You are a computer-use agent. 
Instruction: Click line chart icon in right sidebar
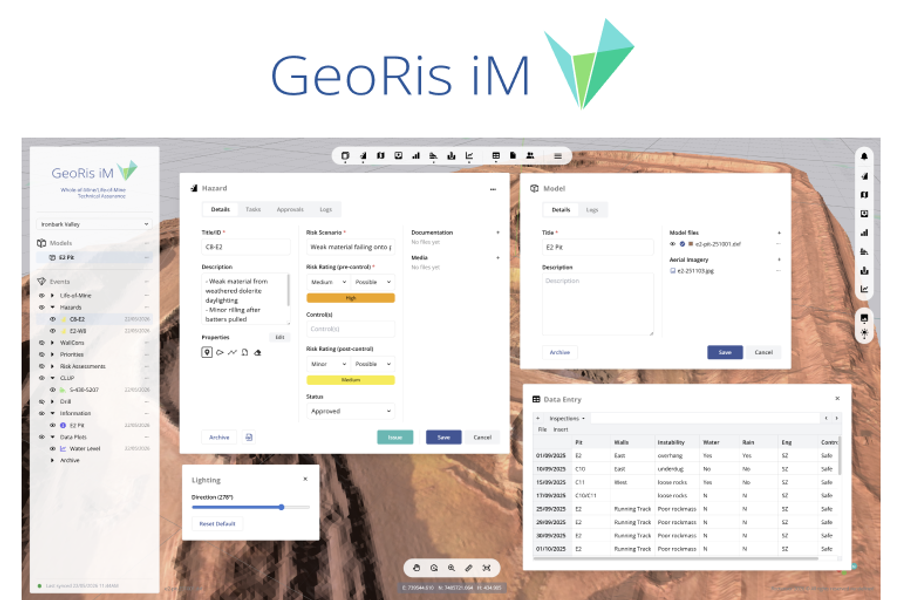click(x=864, y=289)
